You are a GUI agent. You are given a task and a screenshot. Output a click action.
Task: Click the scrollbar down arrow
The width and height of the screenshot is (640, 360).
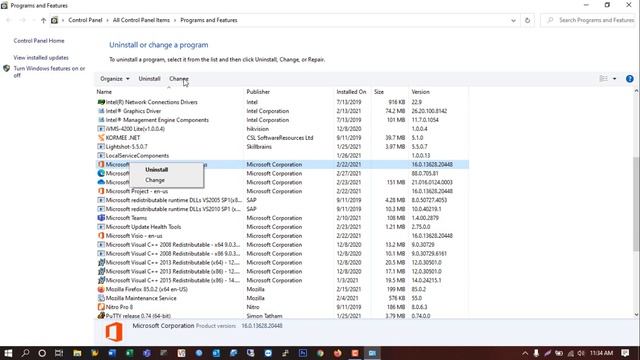(x=636, y=315)
